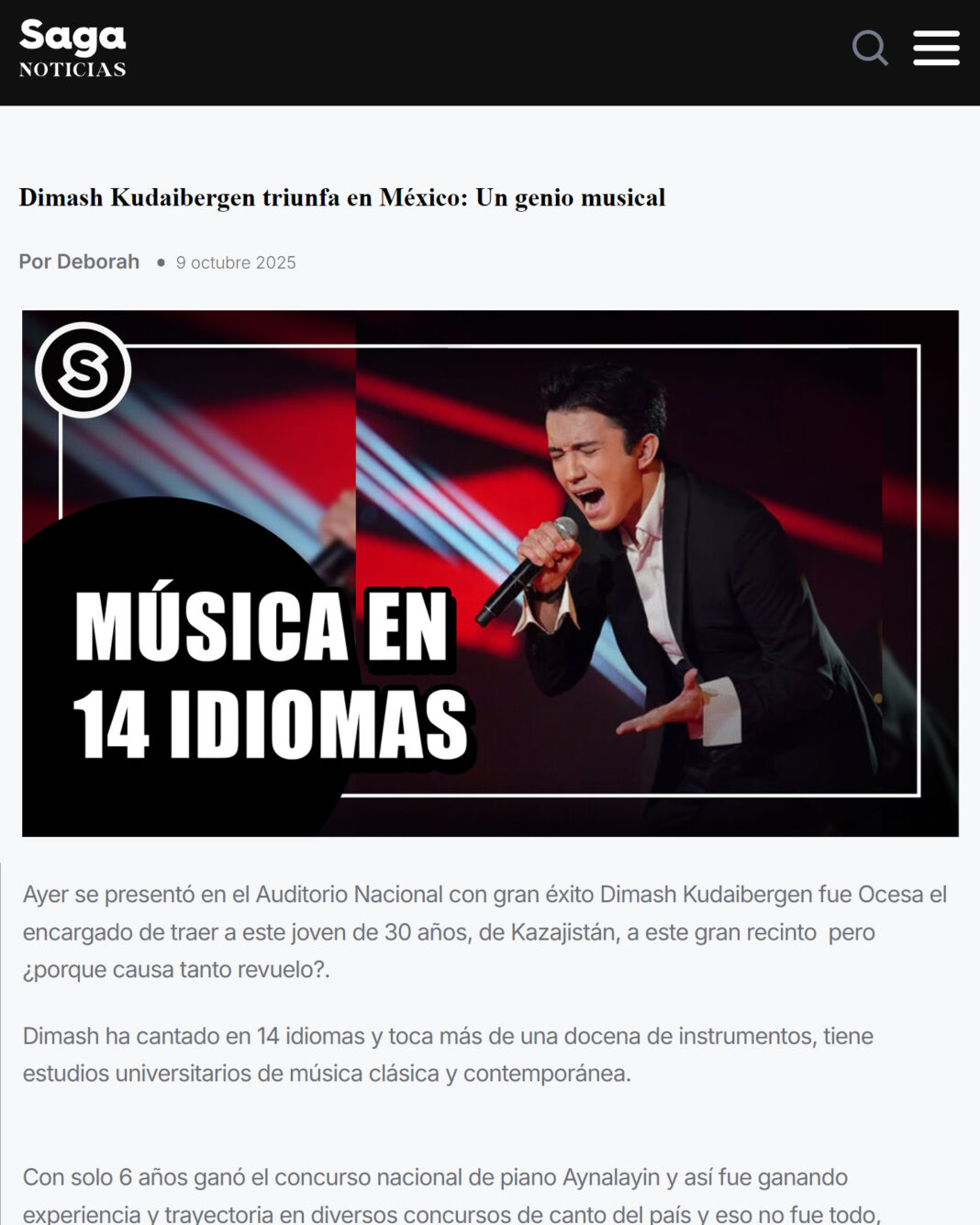Open the search magnifier icon

click(x=870, y=48)
